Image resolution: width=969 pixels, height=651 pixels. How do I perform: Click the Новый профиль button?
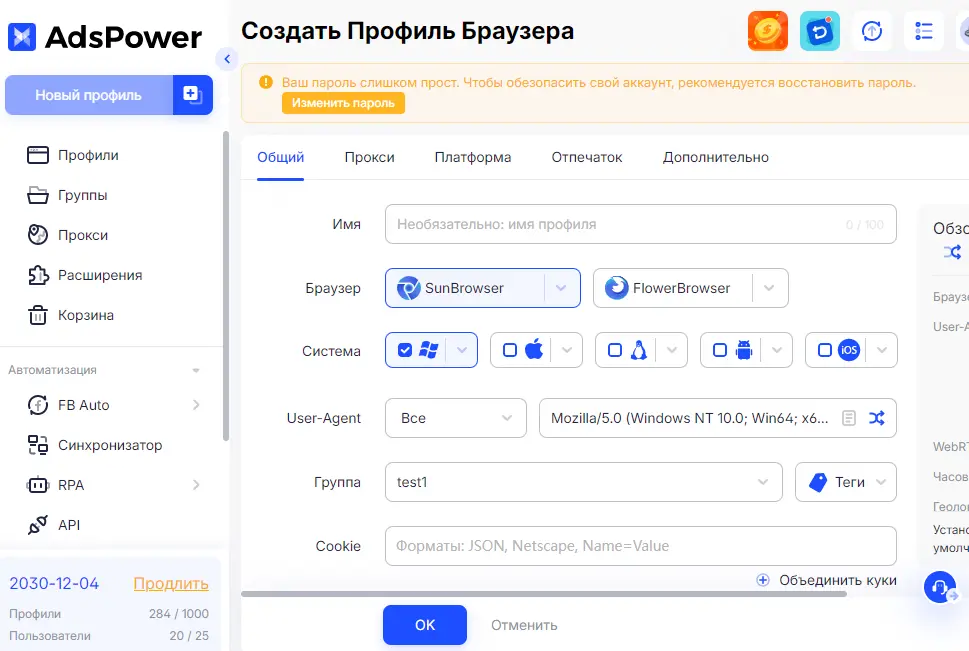(x=88, y=95)
